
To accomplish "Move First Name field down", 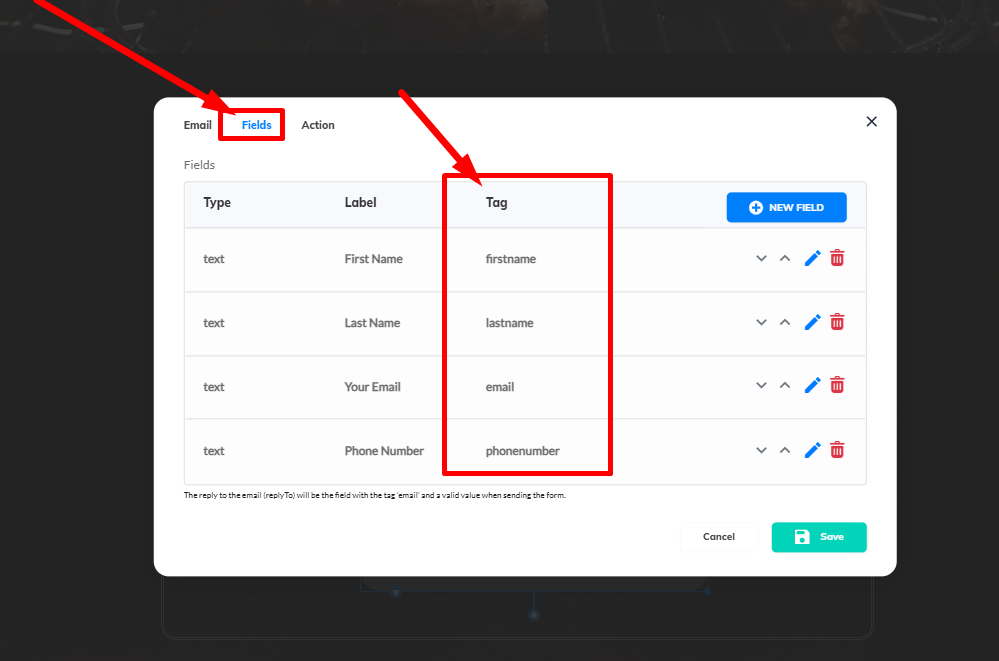I will tap(761, 259).
